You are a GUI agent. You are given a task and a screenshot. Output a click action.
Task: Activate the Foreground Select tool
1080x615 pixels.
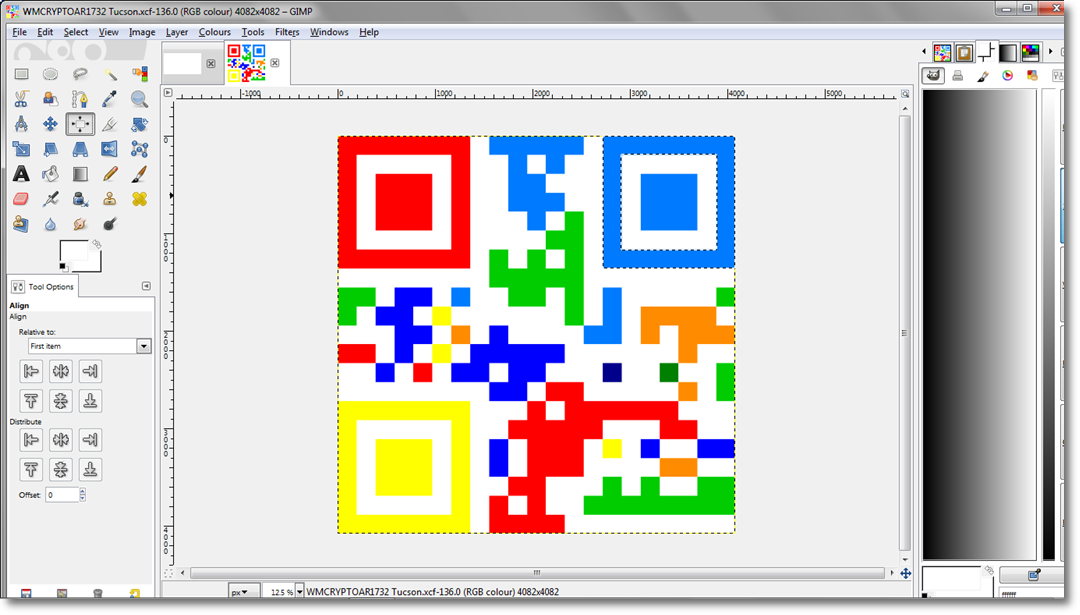[x=50, y=99]
